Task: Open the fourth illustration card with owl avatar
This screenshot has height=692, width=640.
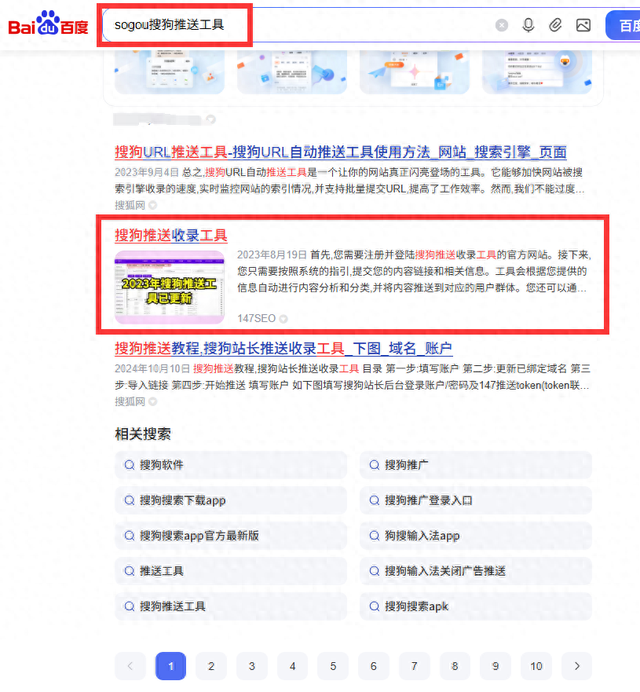Action: (537, 71)
